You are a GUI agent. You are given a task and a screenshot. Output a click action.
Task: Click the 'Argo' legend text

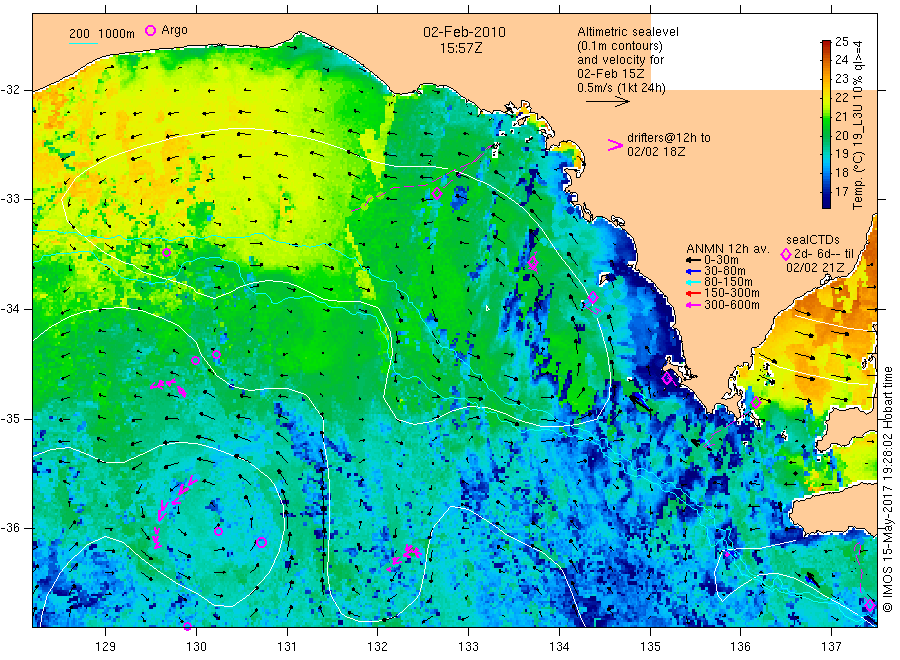tap(174, 30)
